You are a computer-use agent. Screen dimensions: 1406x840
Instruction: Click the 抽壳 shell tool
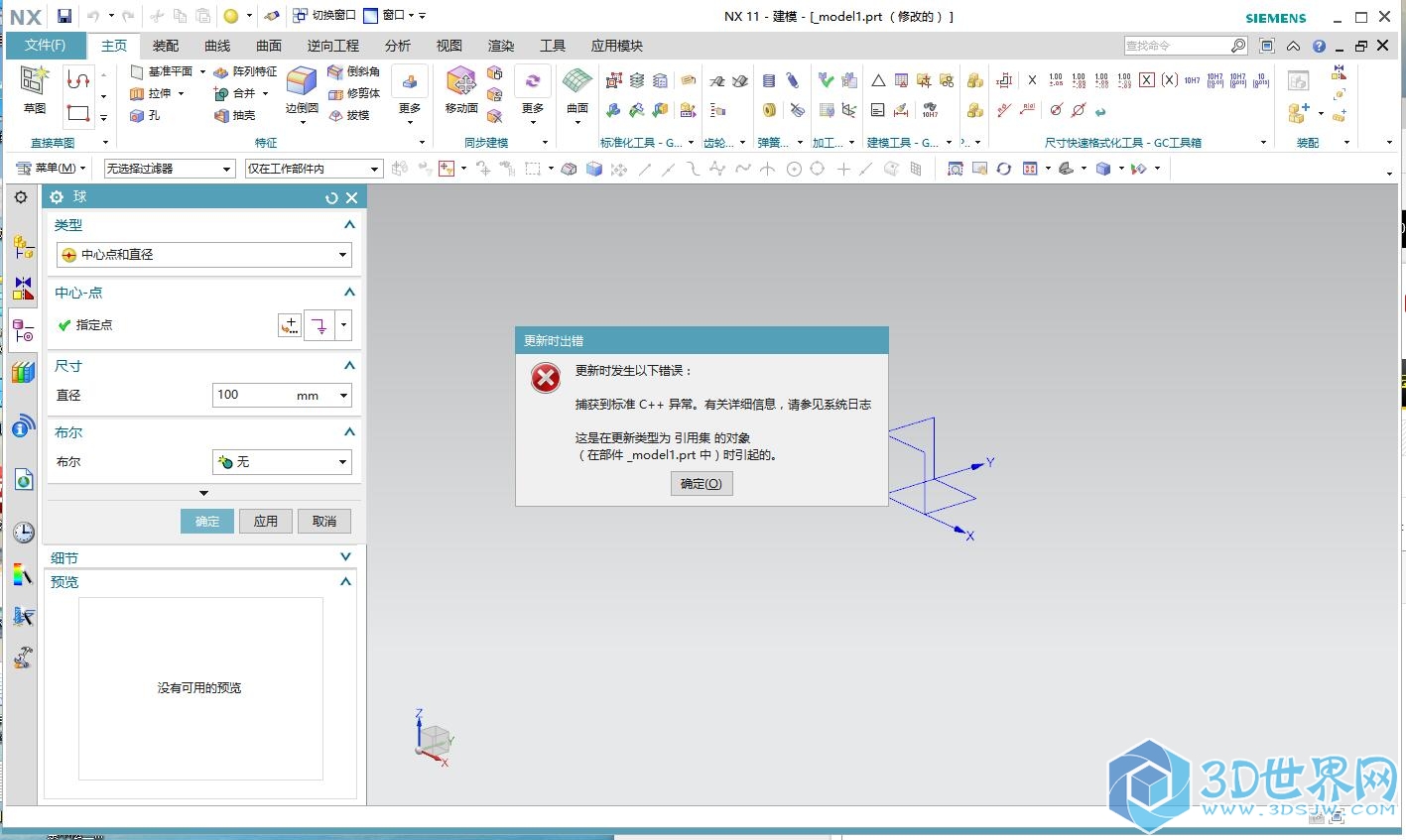[x=235, y=115]
